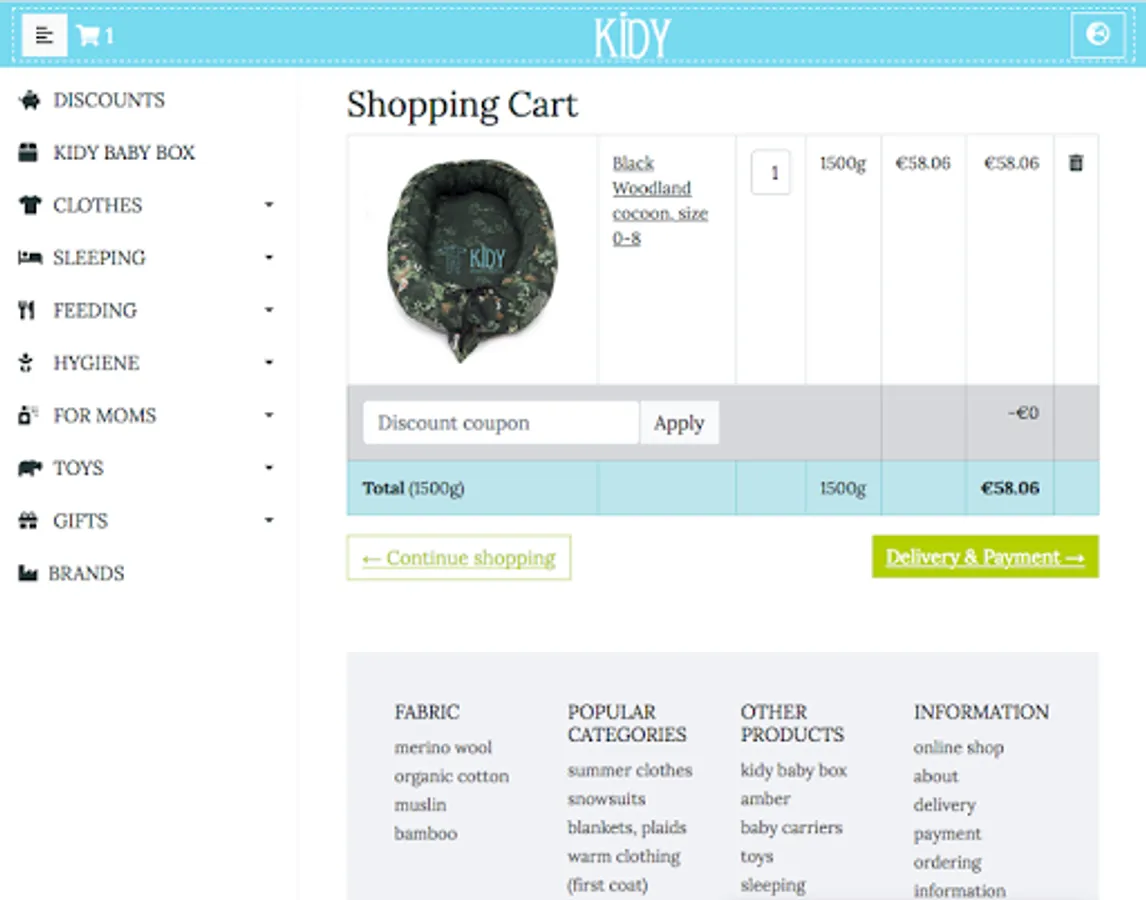Viewport: 1146px width, 900px height.
Task: Open kidy baby box footer link
Action: click(794, 770)
